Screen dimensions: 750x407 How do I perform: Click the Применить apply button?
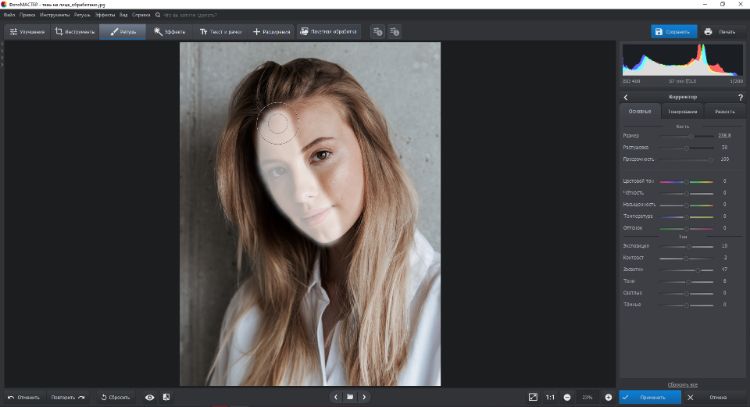[x=650, y=397]
